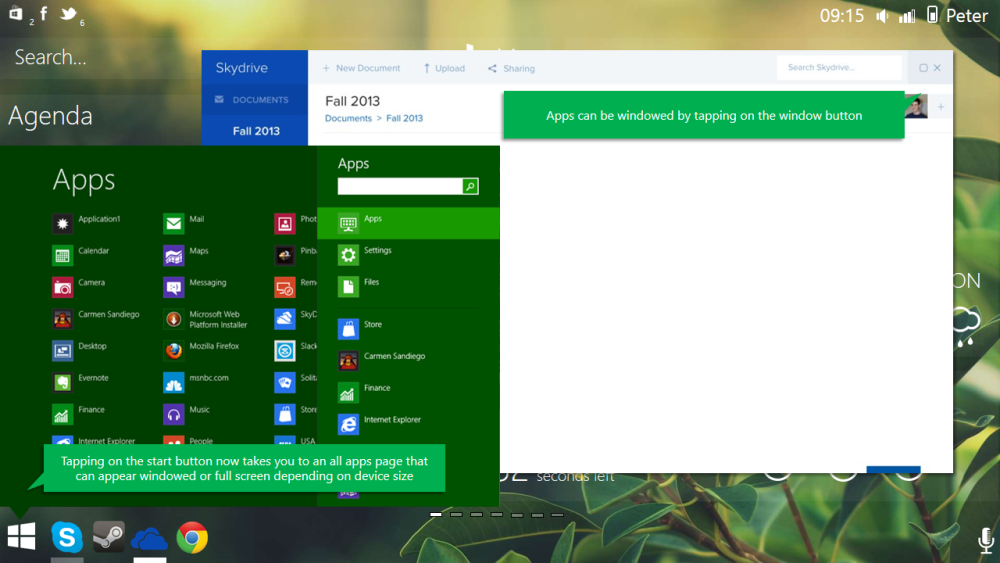1000x563 pixels.
Task: Open Steam from the taskbar
Action: (x=108, y=537)
